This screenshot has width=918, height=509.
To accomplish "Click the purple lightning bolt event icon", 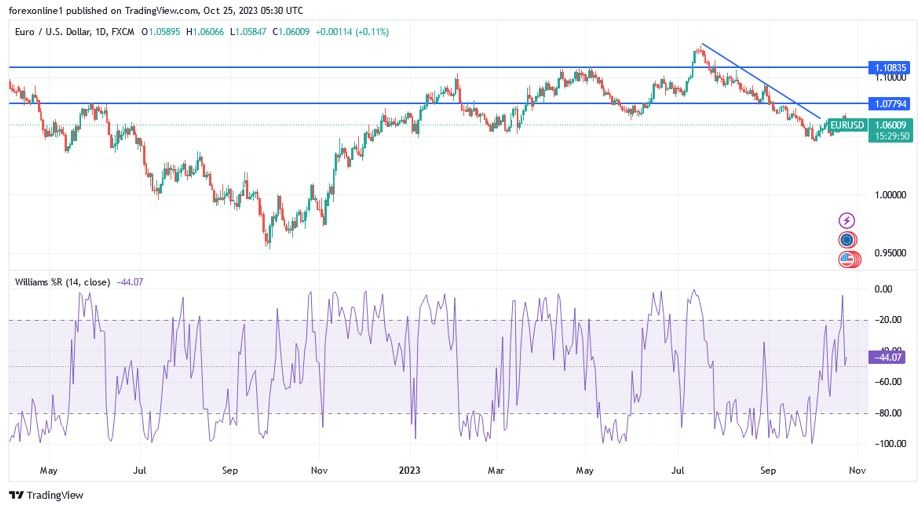I will [x=847, y=220].
